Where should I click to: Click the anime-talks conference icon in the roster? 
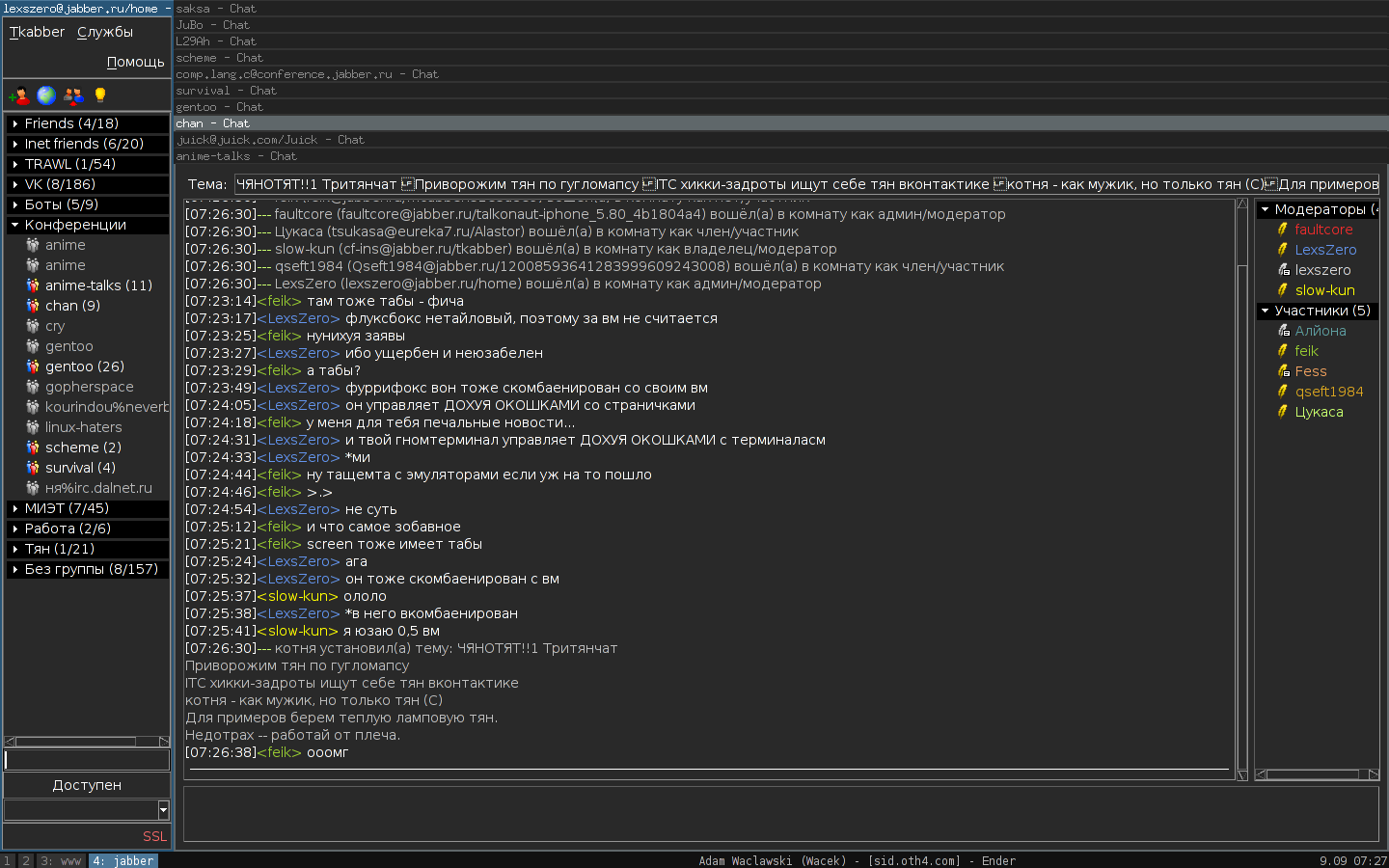coord(33,285)
